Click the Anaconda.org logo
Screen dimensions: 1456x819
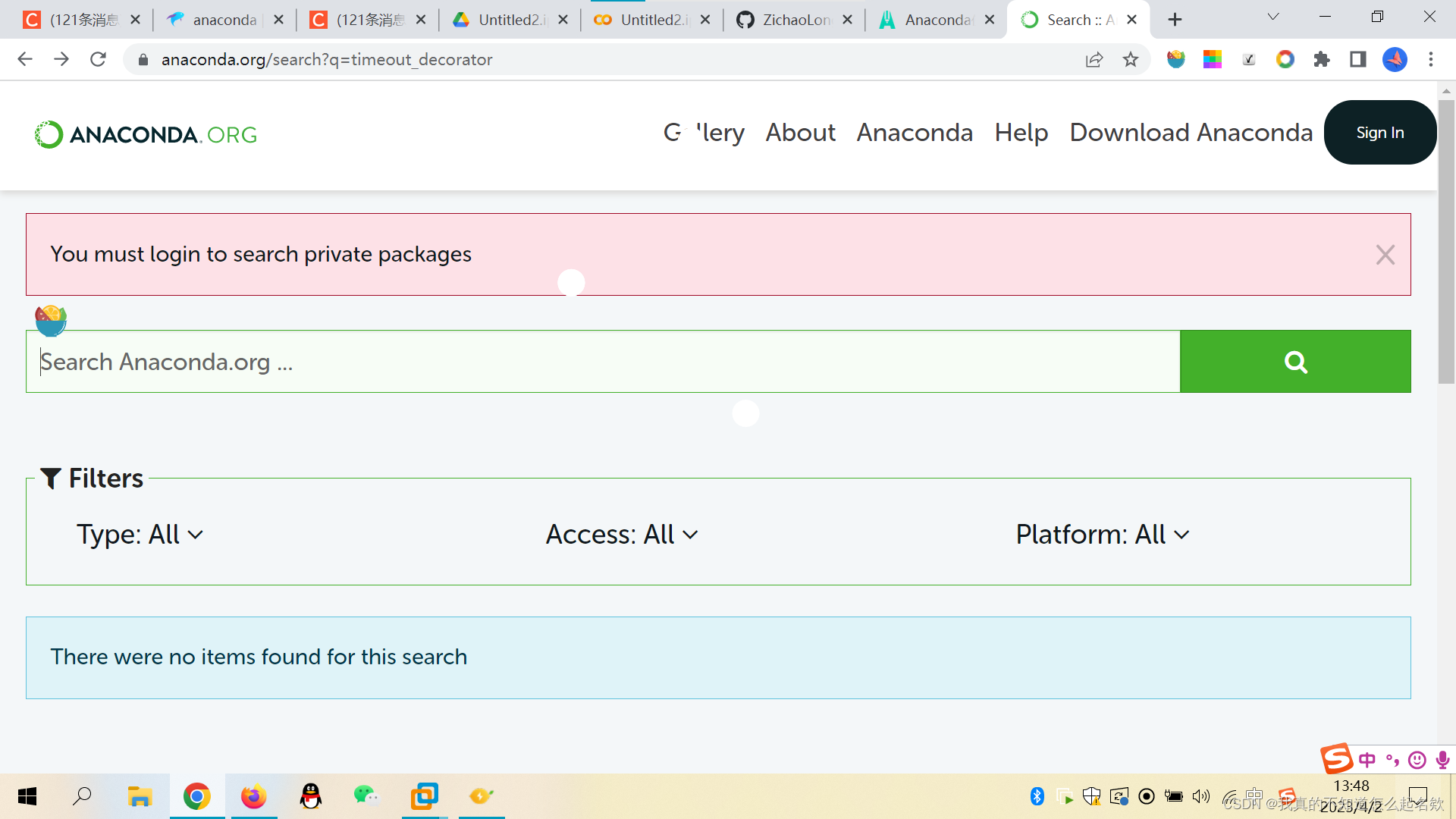146,134
